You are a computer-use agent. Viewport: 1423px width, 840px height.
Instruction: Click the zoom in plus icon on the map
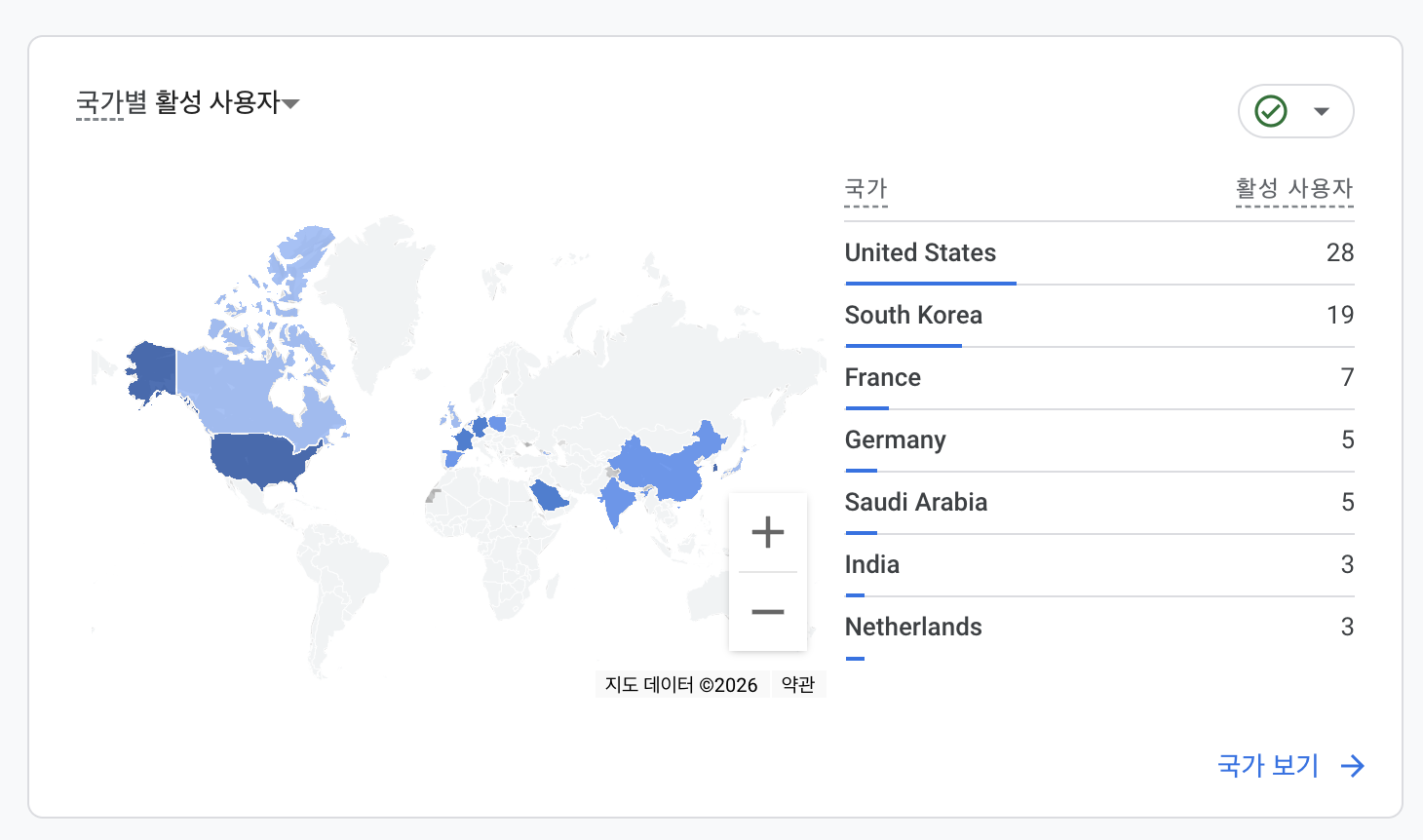pyautogui.click(x=768, y=532)
